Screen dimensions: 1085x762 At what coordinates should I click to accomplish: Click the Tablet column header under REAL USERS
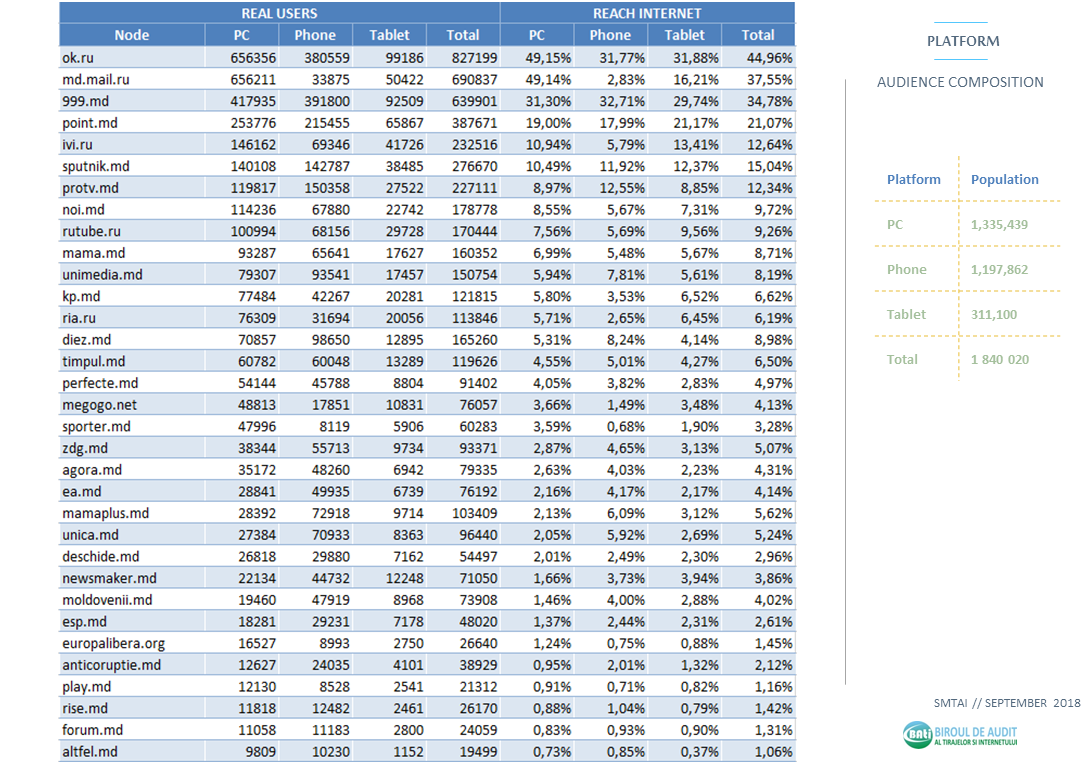pos(389,35)
